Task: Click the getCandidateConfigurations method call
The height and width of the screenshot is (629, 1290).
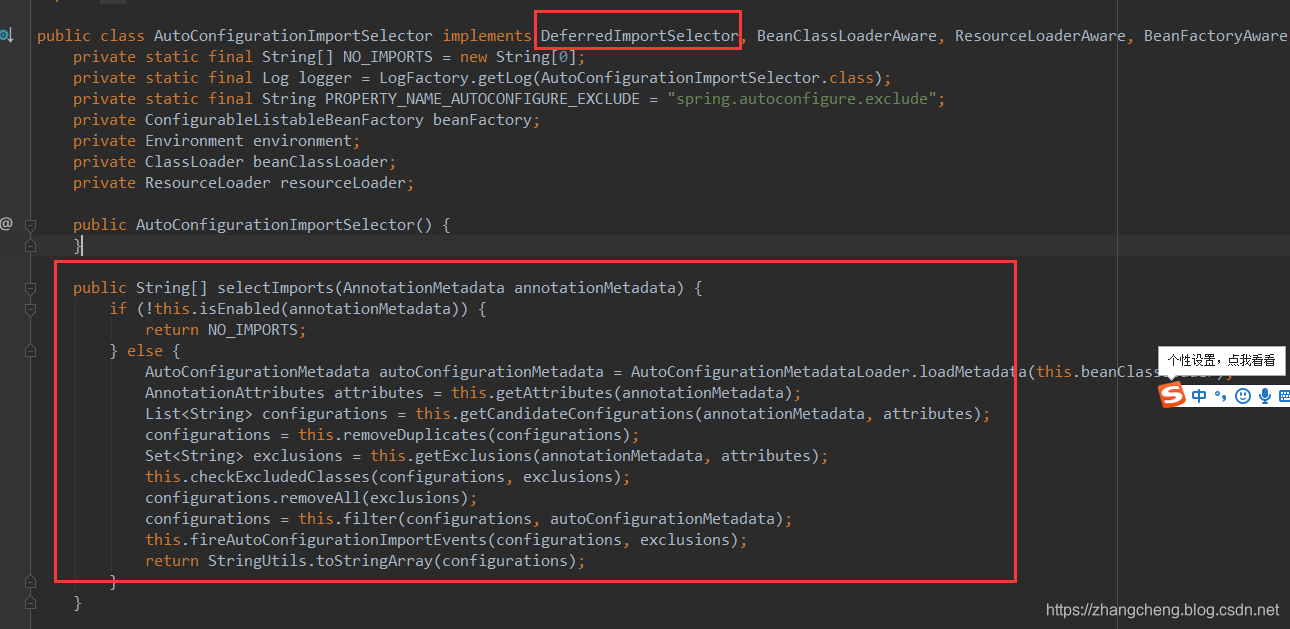Action: [x=577, y=413]
